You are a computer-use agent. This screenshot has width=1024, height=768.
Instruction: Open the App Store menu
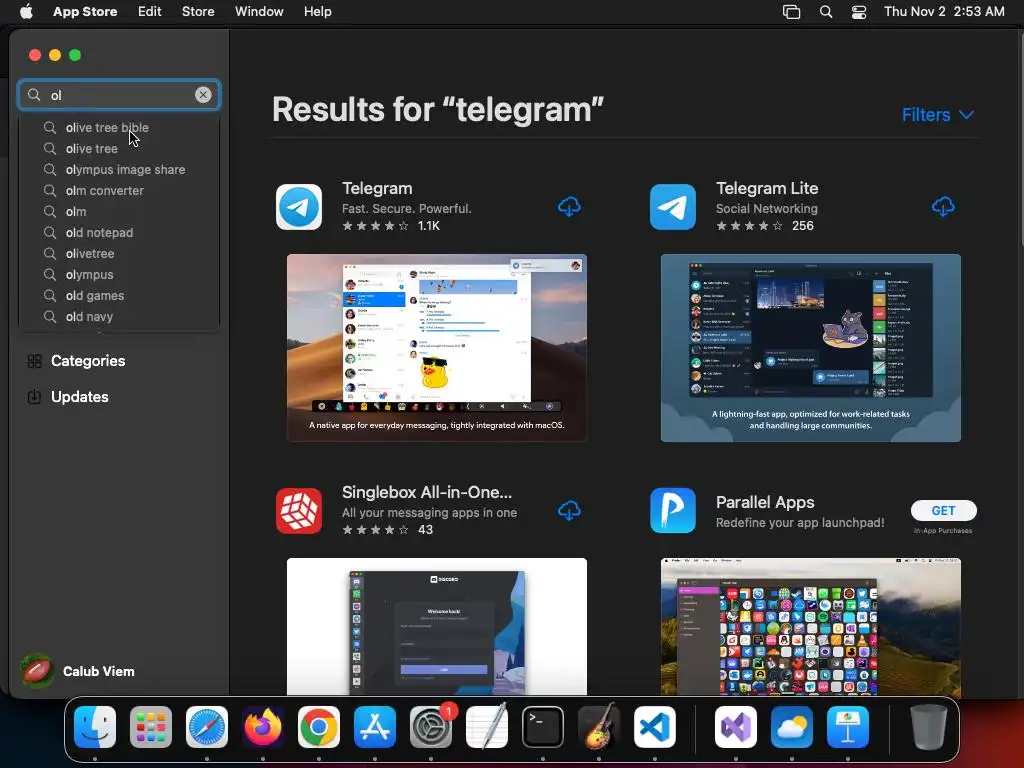pos(85,12)
